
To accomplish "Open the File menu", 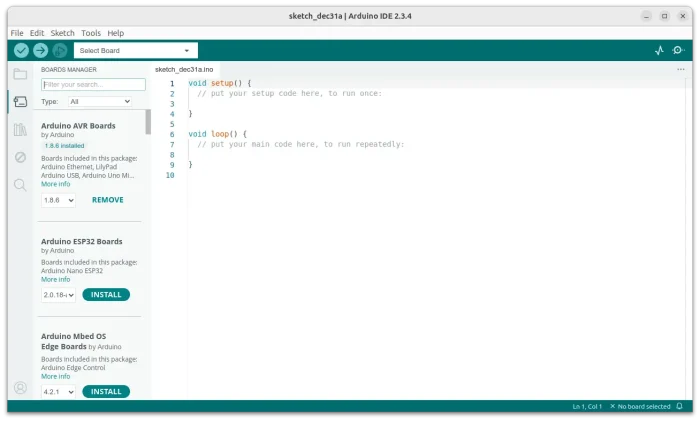I will pos(17,33).
